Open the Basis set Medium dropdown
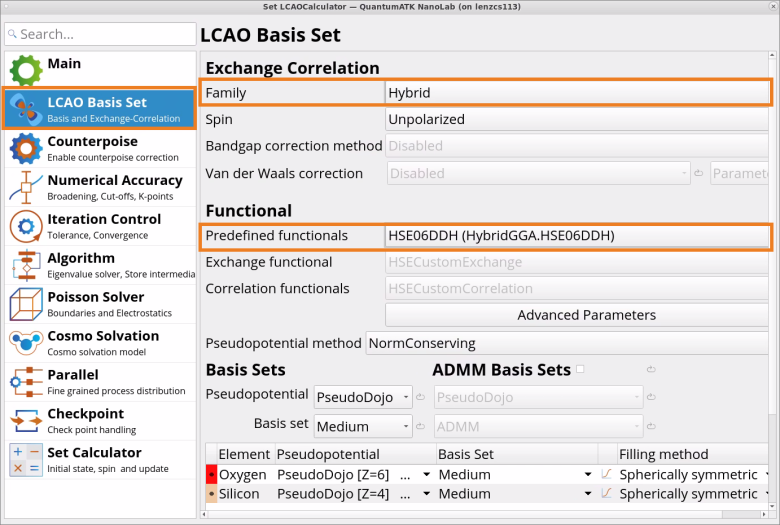Viewport: 780px width, 525px height. [x=362, y=427]
